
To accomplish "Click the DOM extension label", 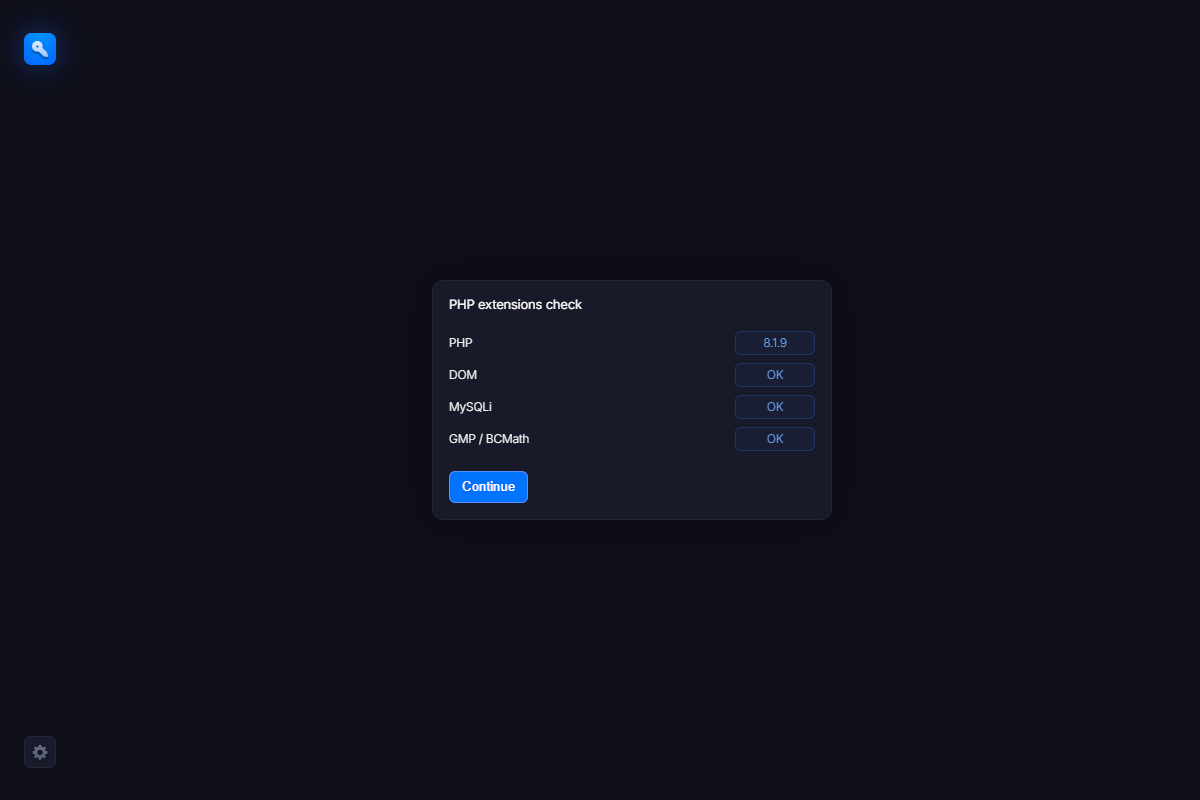I will (x=463, y=374).
